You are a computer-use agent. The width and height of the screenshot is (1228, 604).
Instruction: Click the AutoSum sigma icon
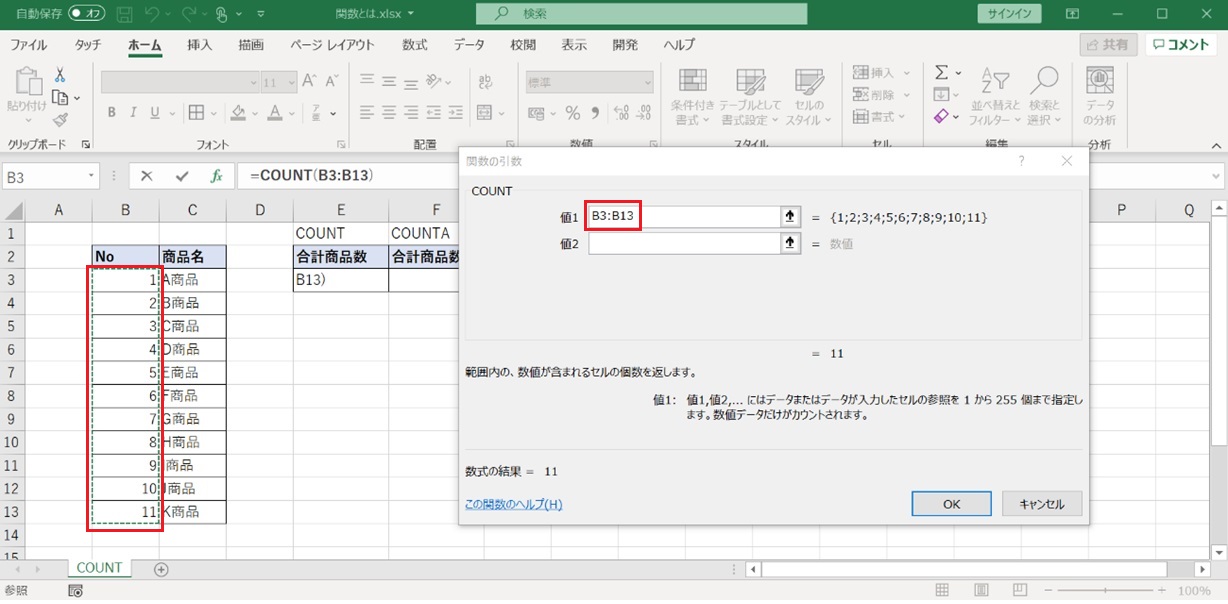[x=941, y=73]
